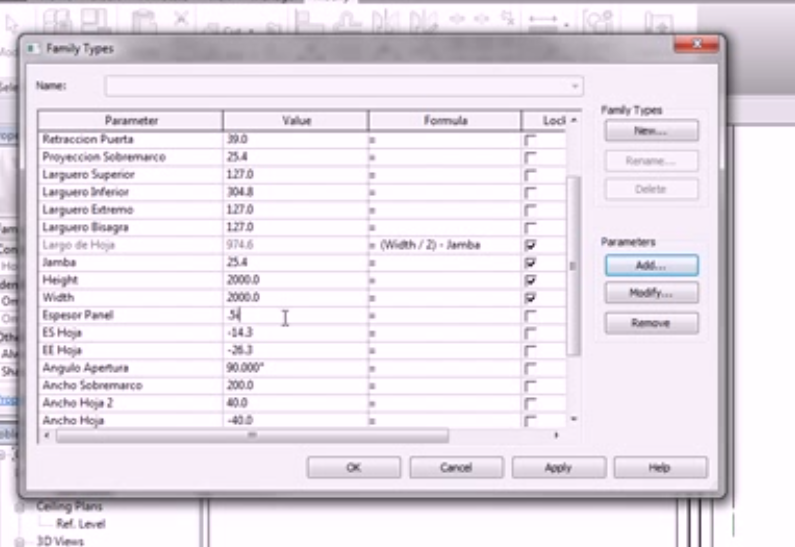Image resolution: width=795 pixels, height=547 pixels.
Task: Toggle lock for Espesor Panel
Action: coord(530,316)
